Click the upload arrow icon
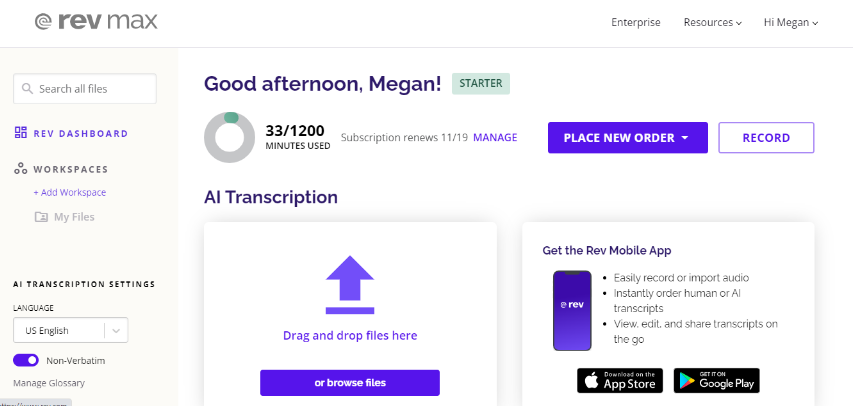 point(350,285)
